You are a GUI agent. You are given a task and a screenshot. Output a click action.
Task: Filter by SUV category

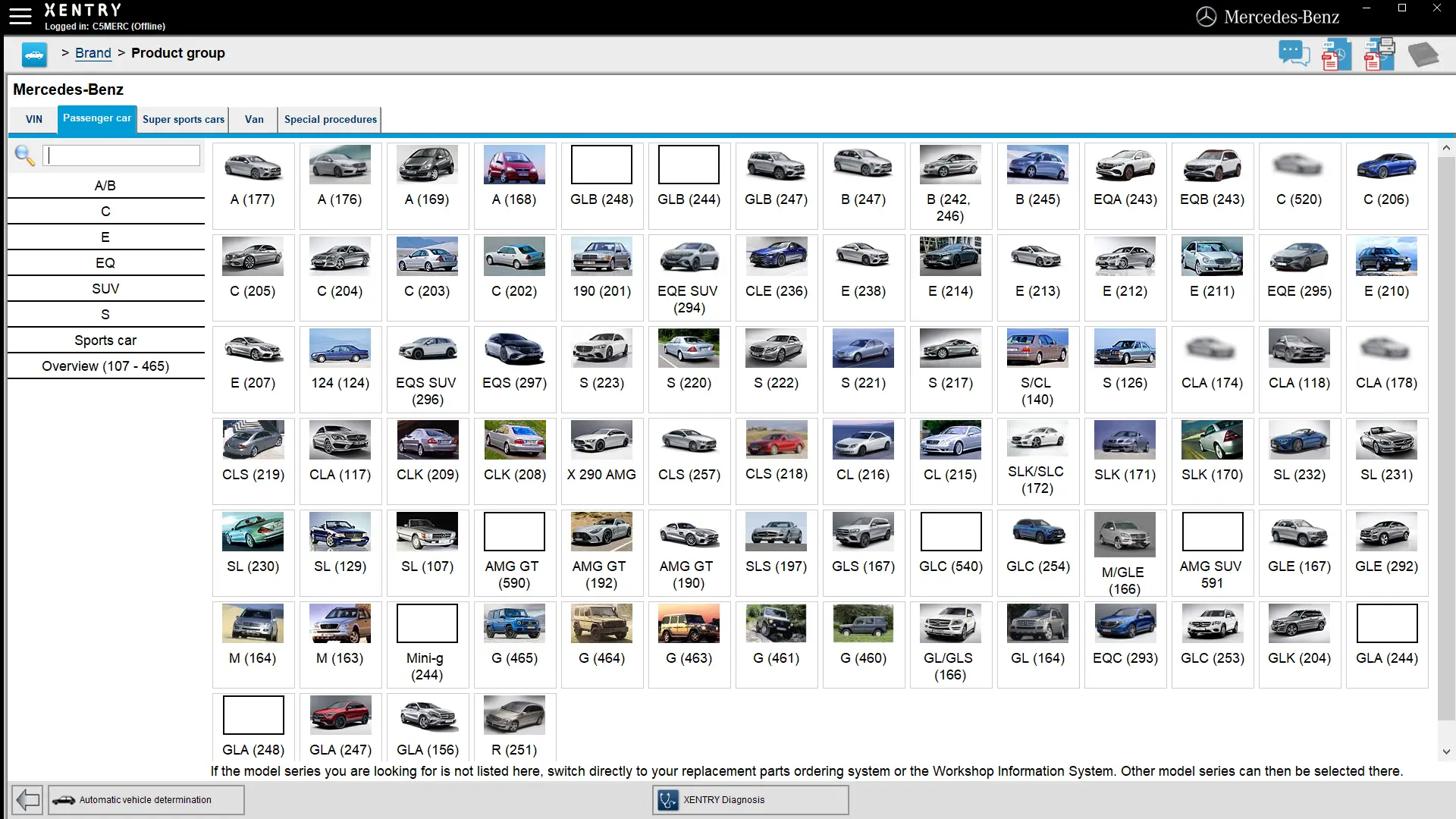[x=105, y=289]
